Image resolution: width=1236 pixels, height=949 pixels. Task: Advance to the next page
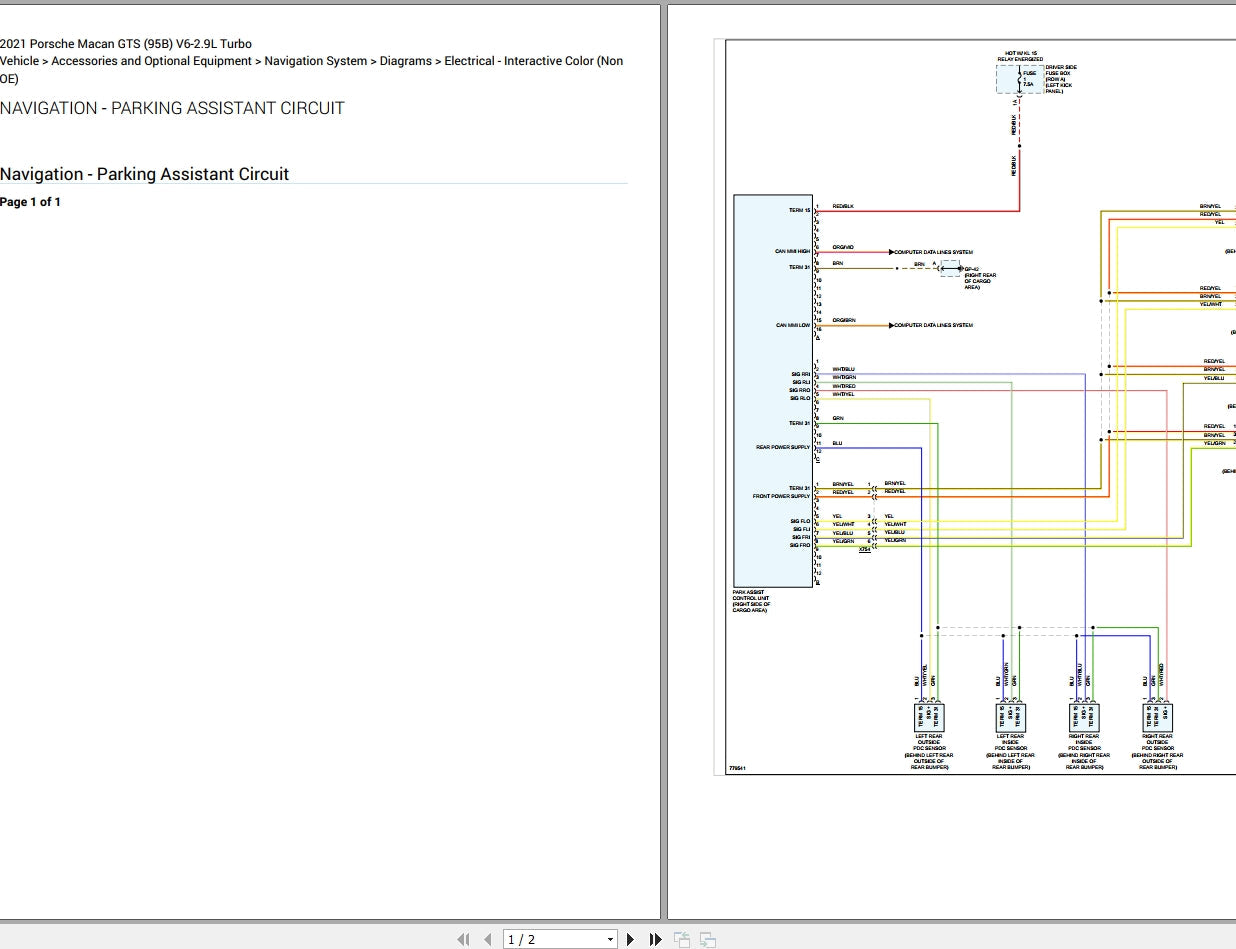630,939
